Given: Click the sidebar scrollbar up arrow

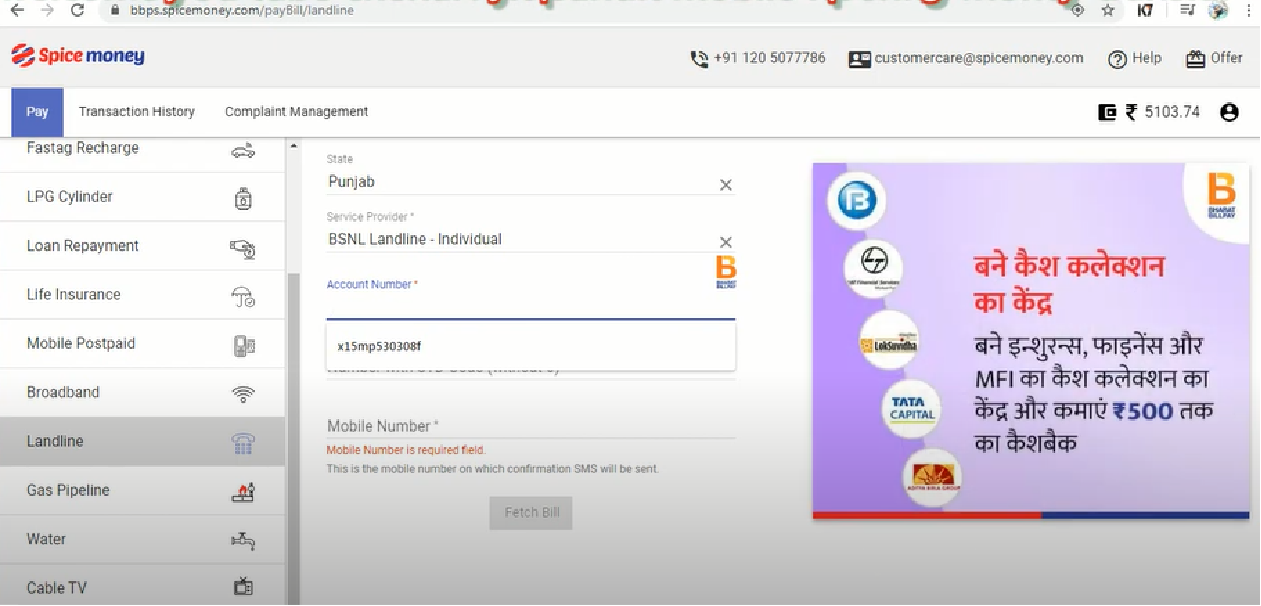Looking at the screenshot, I should coord(294,148).
